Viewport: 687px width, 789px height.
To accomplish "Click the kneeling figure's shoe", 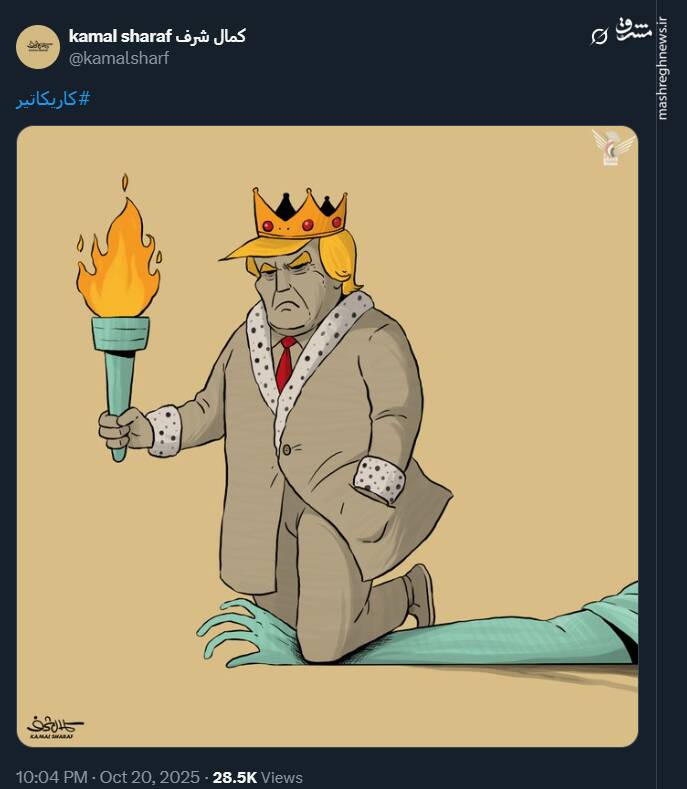I will [421, 596].
